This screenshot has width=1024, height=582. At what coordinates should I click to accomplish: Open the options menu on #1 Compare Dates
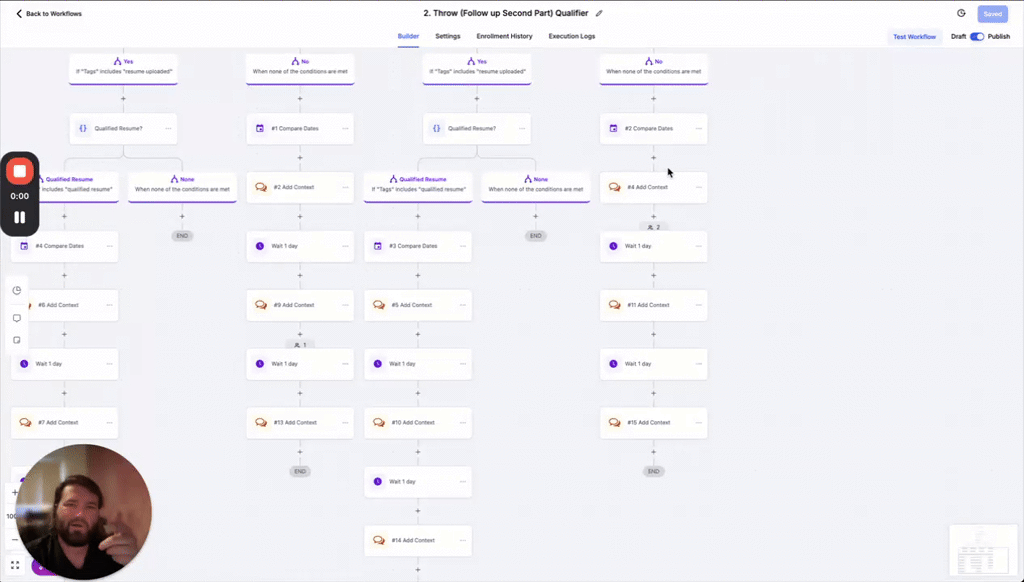click(345, 128)
